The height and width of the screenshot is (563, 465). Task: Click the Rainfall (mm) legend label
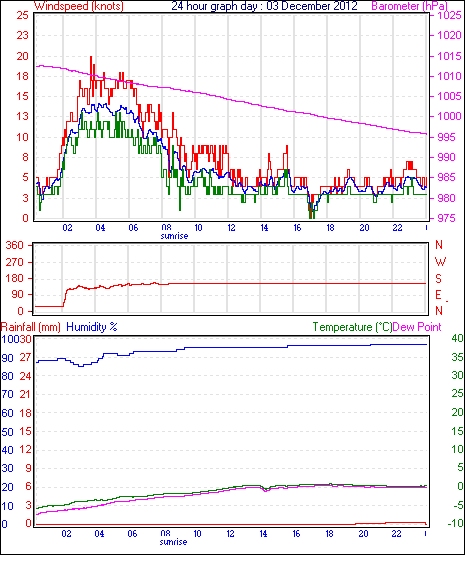pos(31,327)
